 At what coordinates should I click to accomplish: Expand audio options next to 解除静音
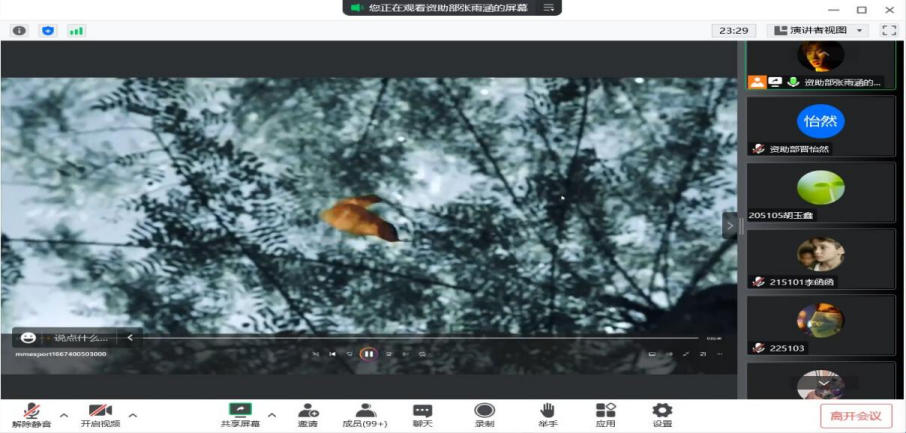pyautogui.click(x=64, y=415)
